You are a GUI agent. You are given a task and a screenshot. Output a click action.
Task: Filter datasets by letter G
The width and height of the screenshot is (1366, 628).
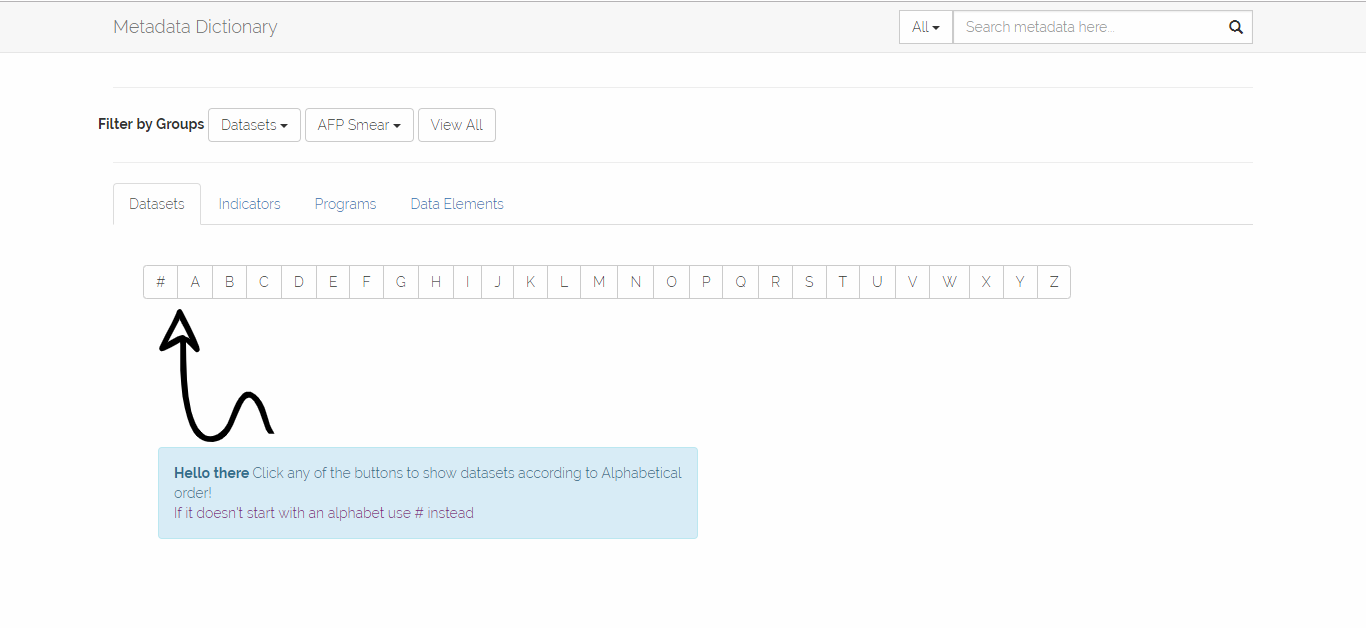click(401, 282)
